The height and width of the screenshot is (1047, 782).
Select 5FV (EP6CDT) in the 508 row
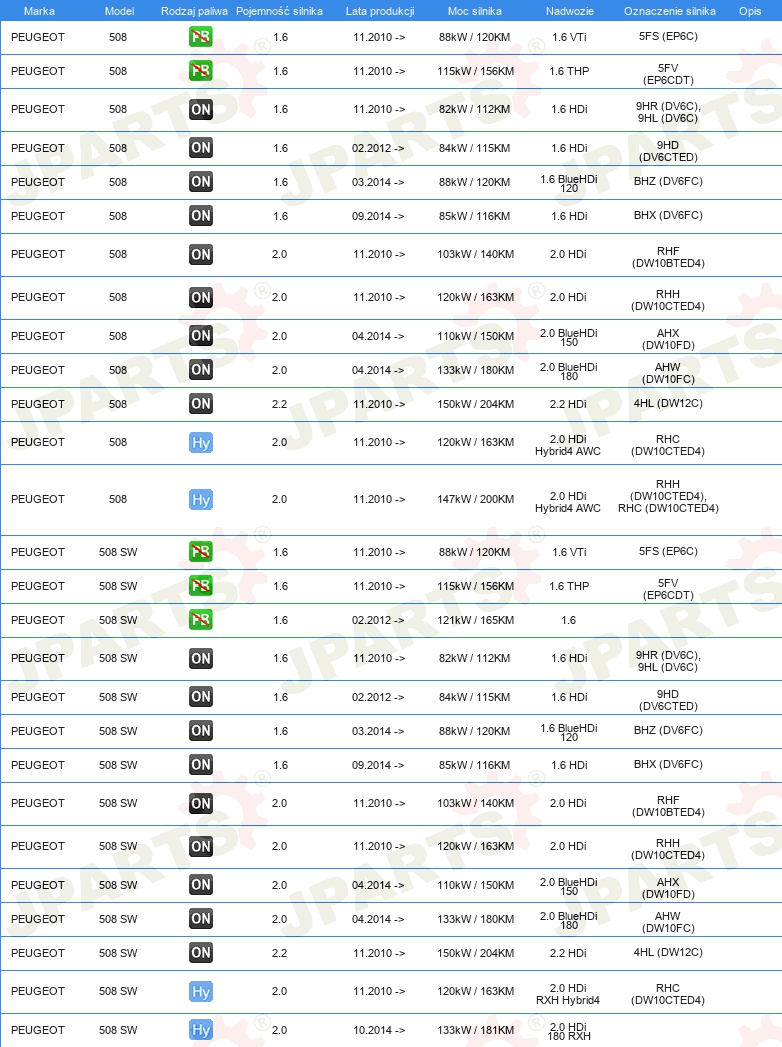click(x=668, y=74)
